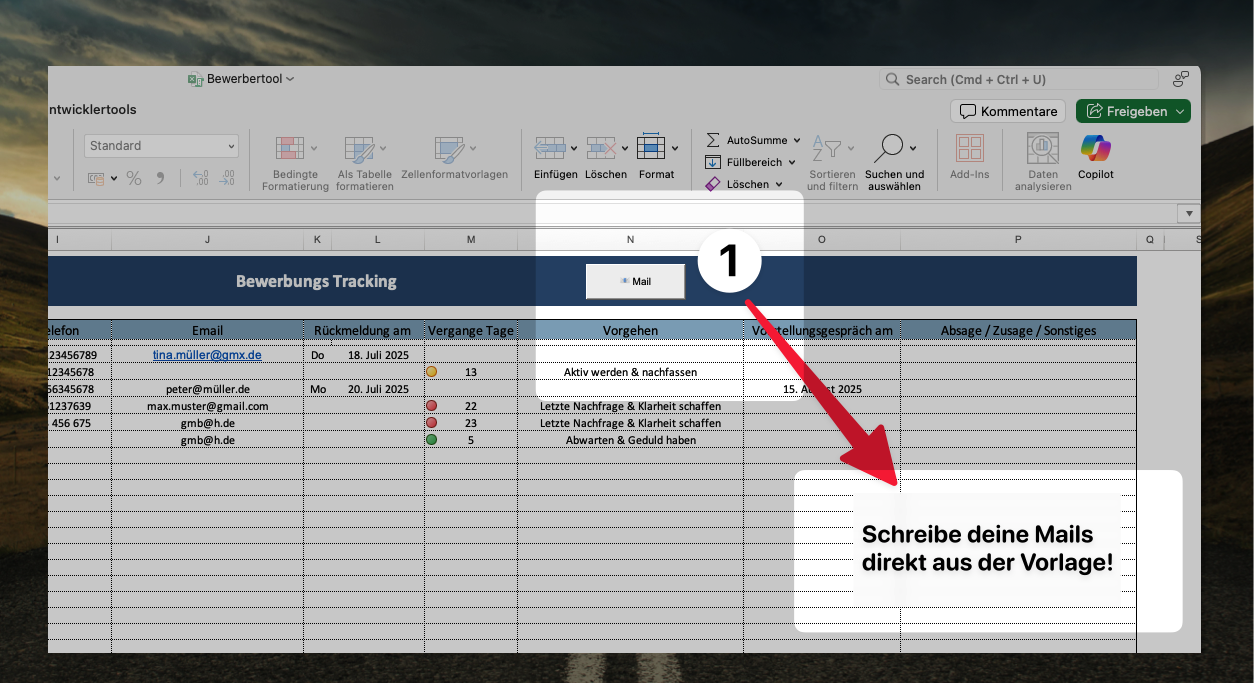
Task: Apply percent style with the % icon
Action: coord(133,178)
